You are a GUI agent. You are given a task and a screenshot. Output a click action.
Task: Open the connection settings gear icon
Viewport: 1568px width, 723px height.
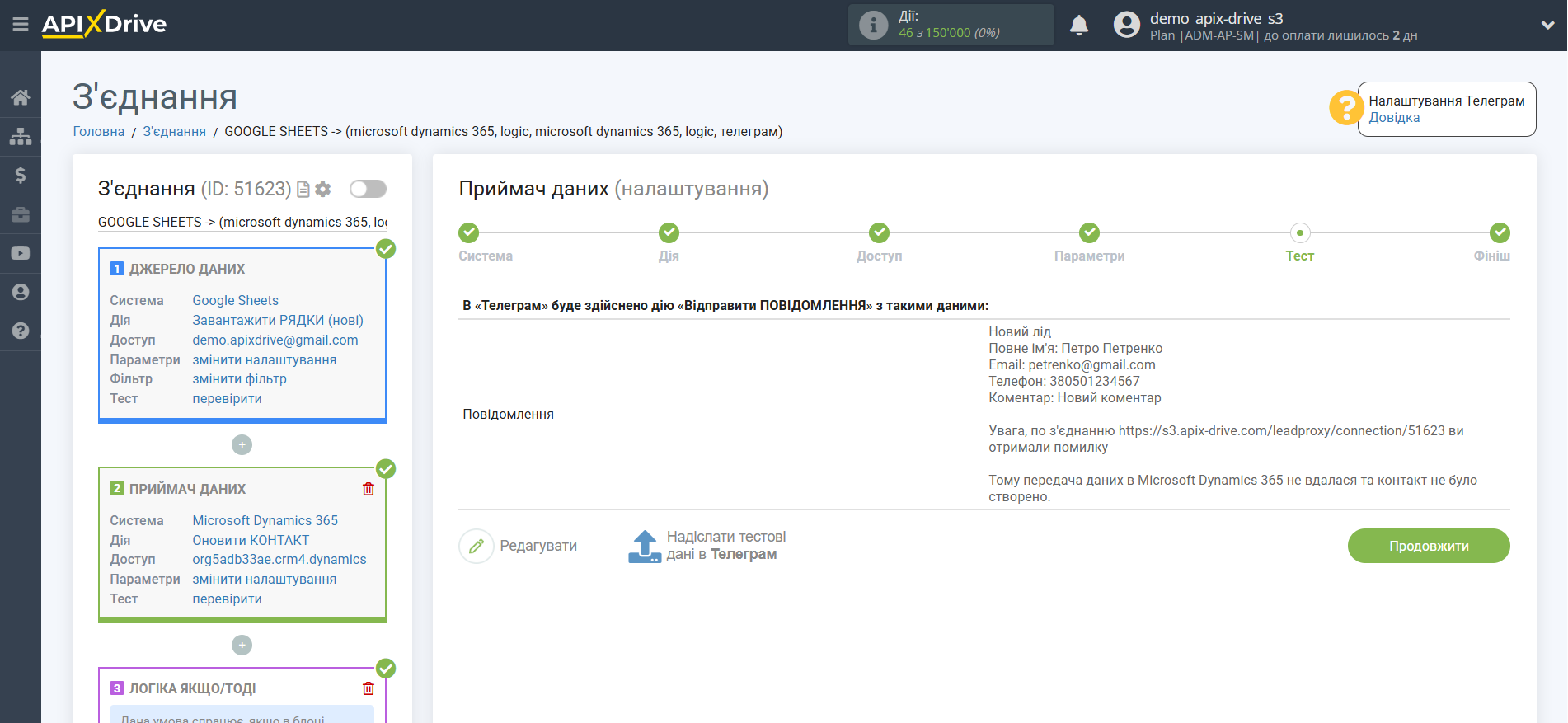323,190
